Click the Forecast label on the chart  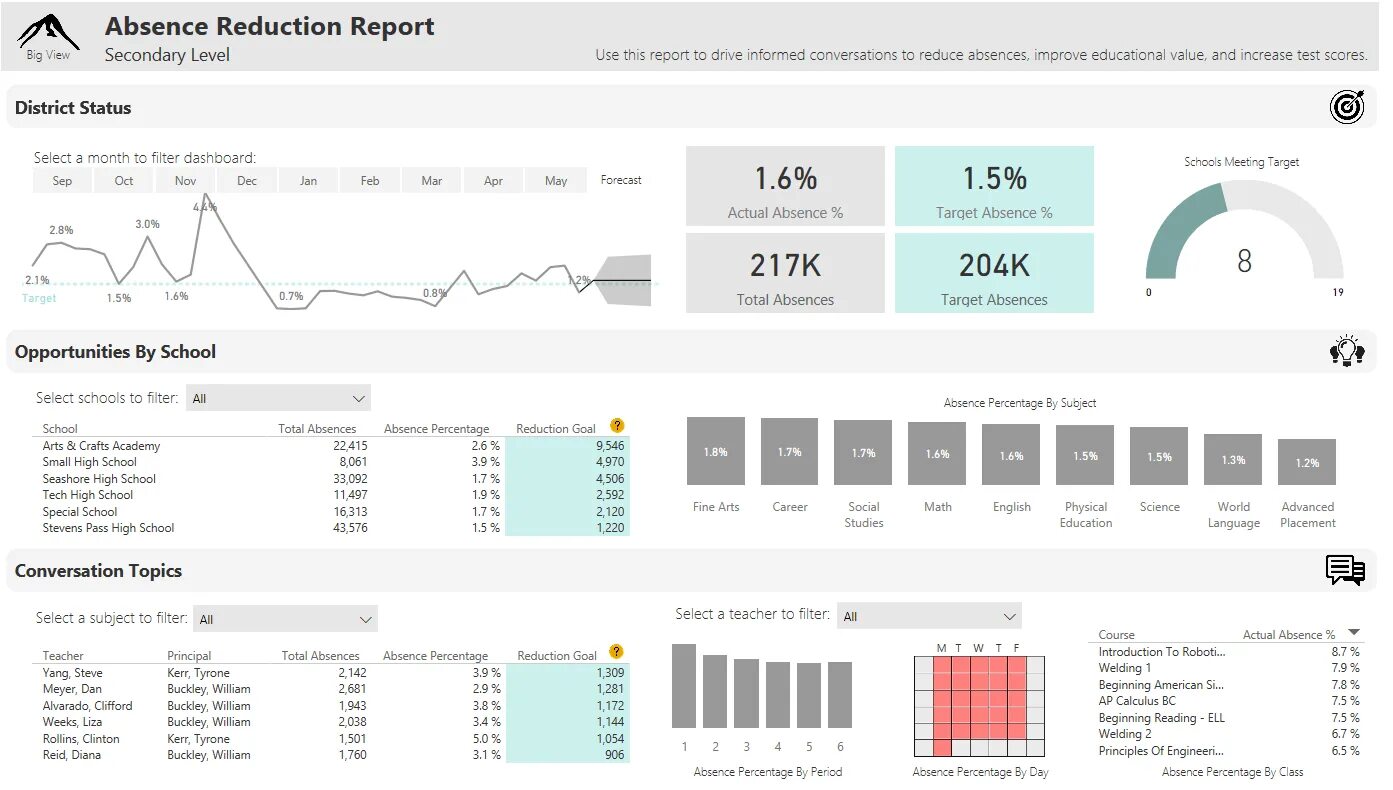[x=621, y=180]
